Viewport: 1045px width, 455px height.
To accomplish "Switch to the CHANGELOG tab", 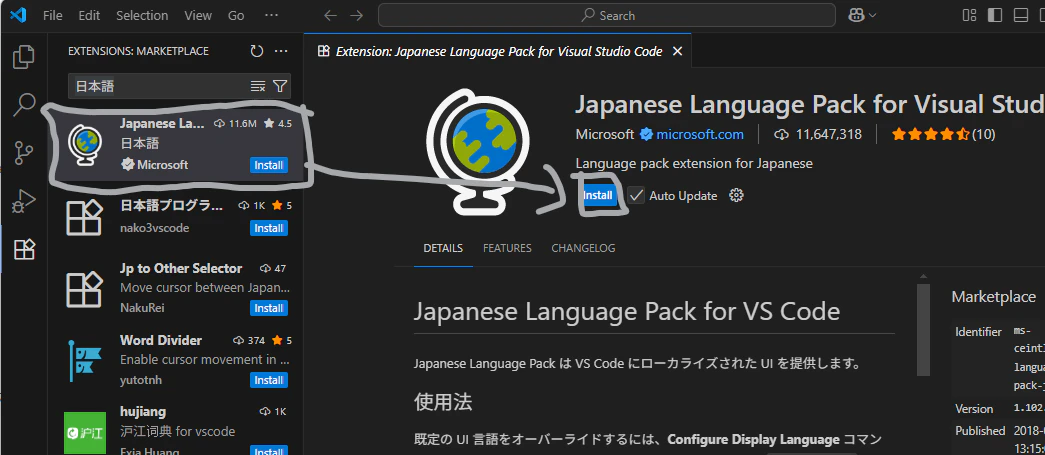I will [x=583, y=248].
